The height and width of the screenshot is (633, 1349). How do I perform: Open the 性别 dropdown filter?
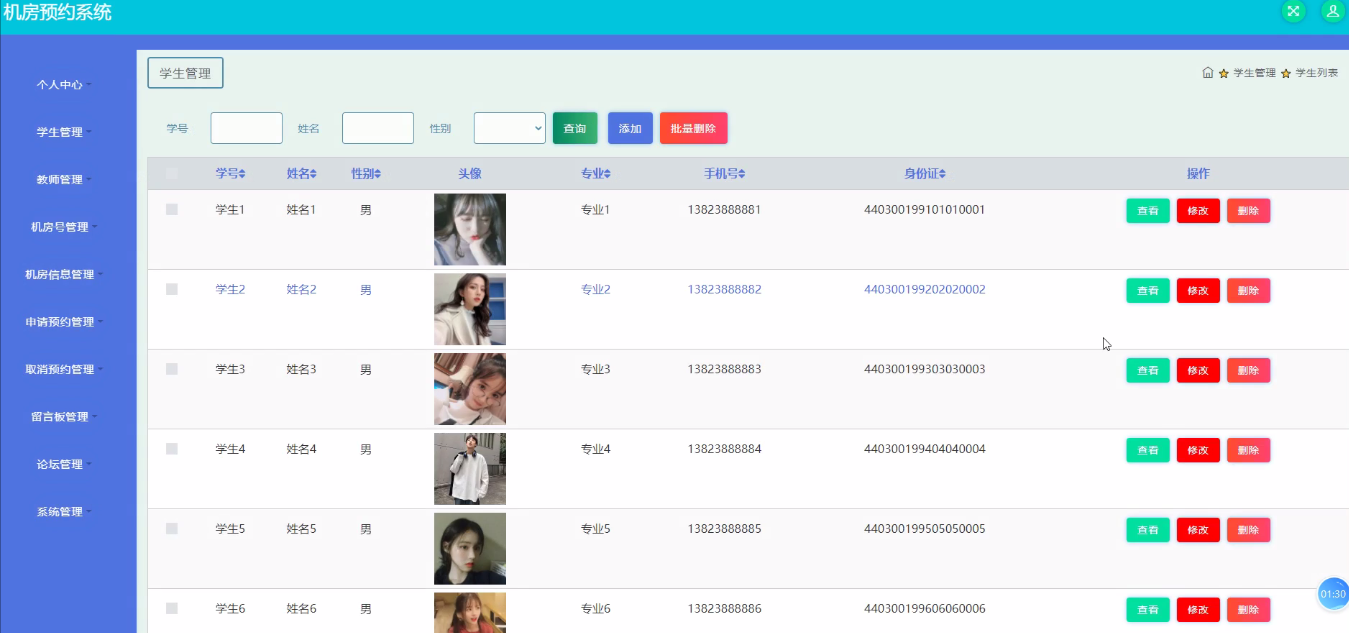point(509,128)
